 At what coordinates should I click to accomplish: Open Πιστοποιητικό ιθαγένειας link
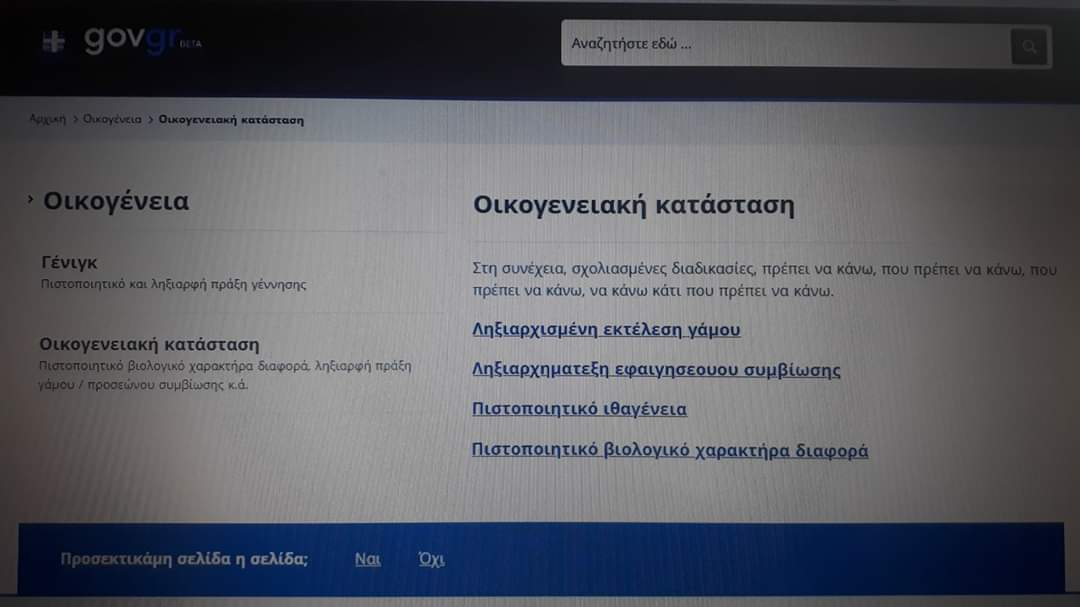[x=579, y=409]
